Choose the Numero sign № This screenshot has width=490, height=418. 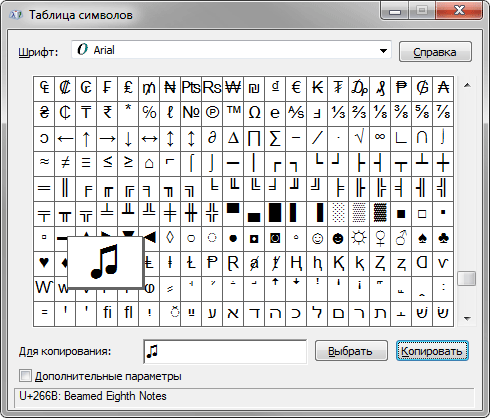(x=191, y=114)
